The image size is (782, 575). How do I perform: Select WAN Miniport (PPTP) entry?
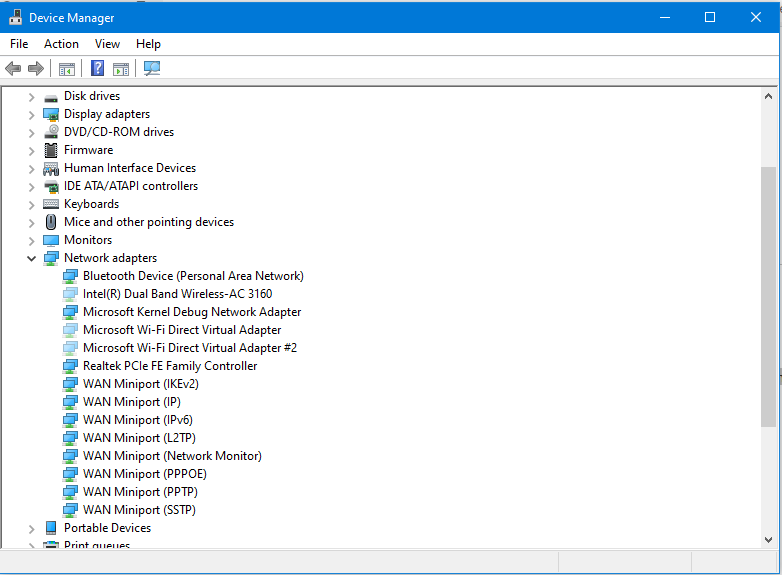tap(140, 492)
